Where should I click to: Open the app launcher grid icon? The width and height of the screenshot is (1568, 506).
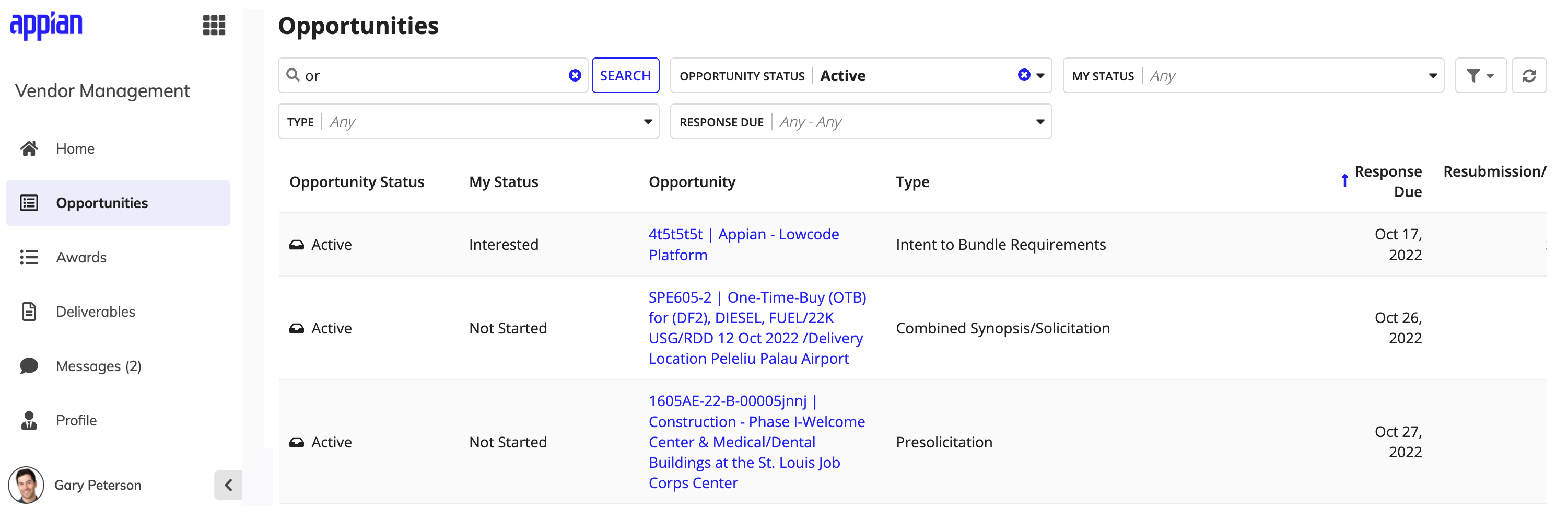point(214,26)
